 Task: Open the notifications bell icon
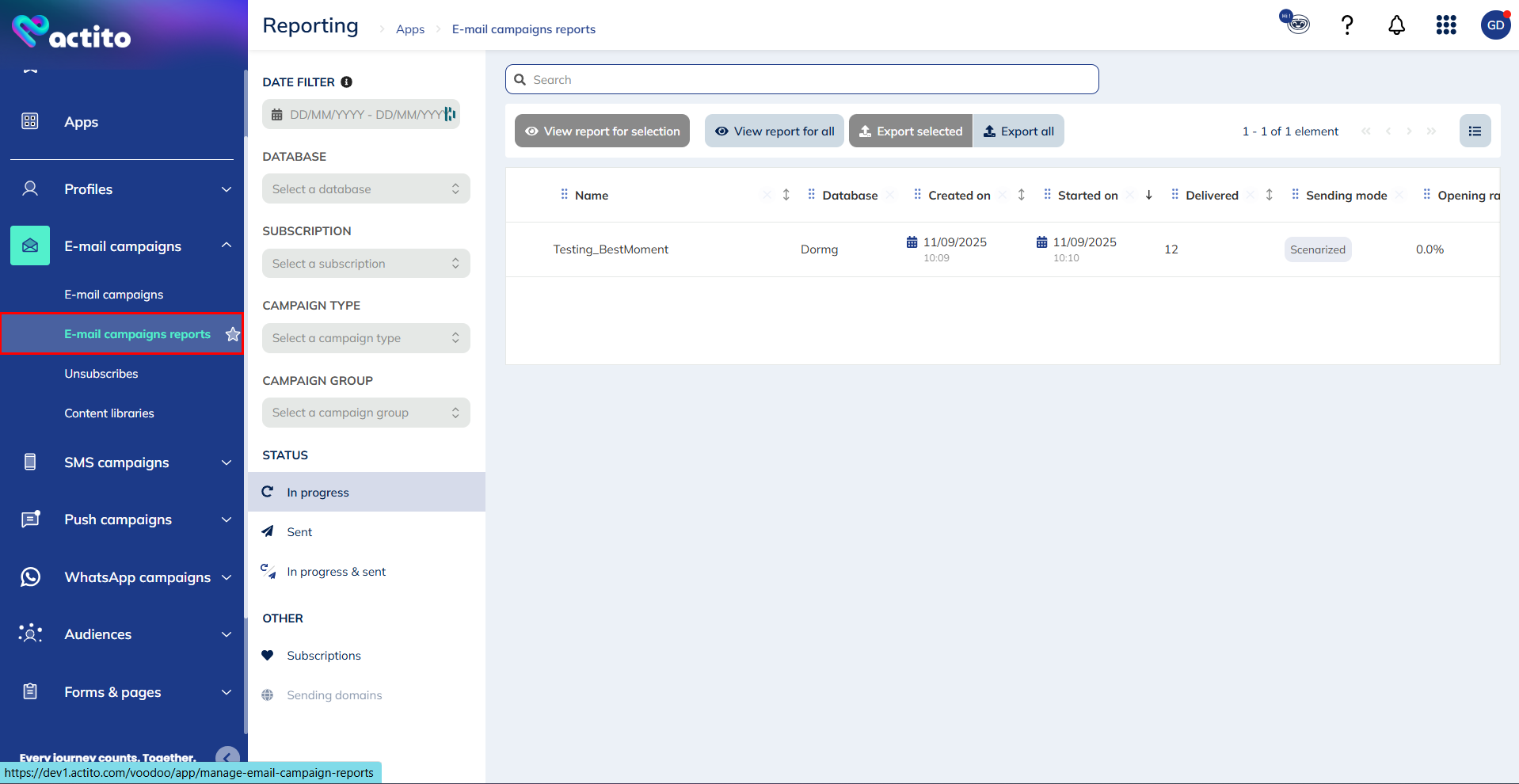[1396, 25]
